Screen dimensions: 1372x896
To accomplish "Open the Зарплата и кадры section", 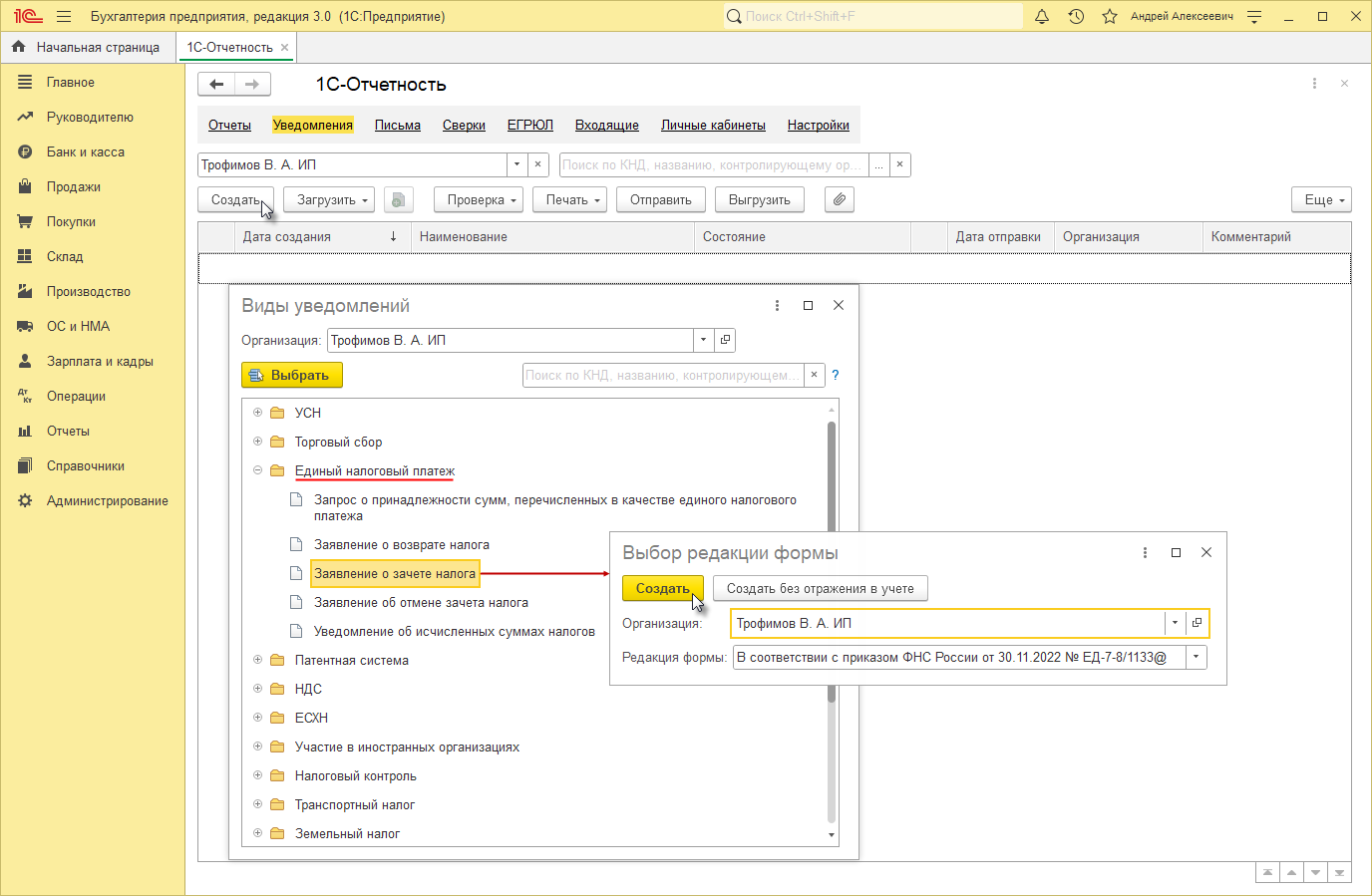I will tap(100, 362).
